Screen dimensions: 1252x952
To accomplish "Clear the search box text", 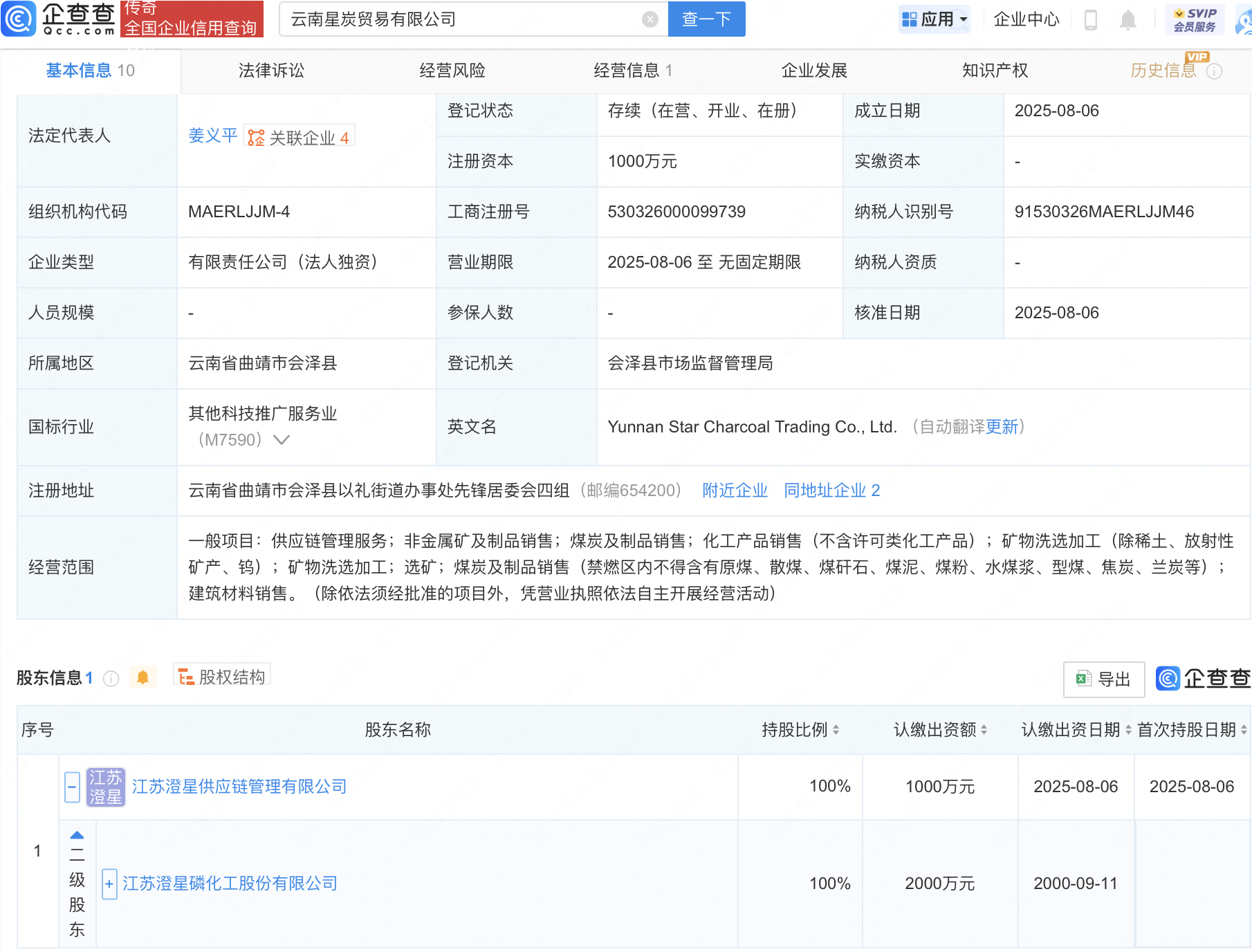I will click(x=650, y=19).
